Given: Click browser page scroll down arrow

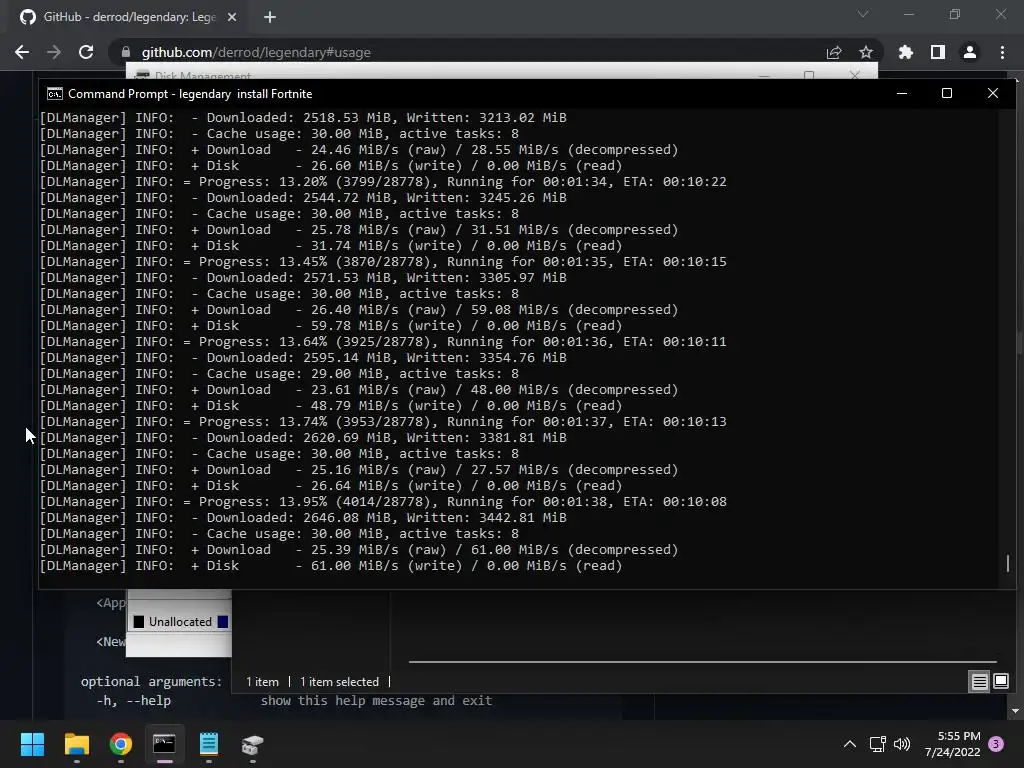Looking at the screenshot, I should (x=1015, y=711).
